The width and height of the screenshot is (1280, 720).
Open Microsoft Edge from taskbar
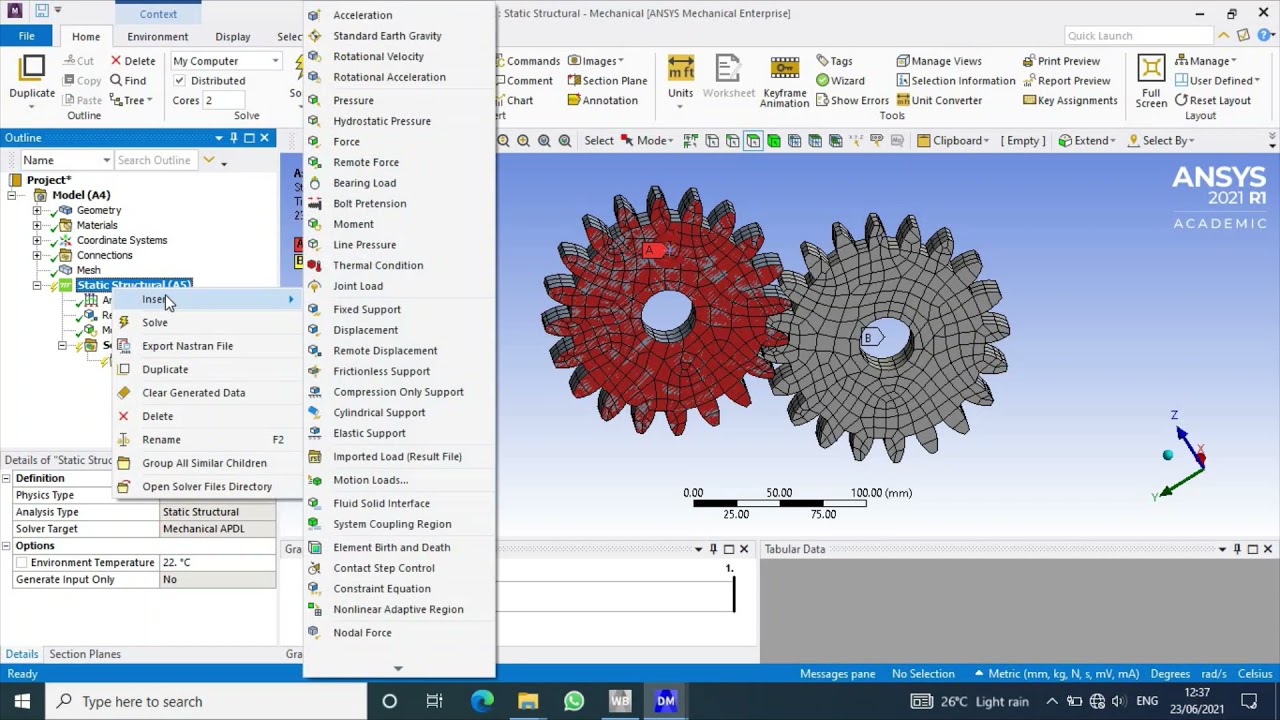point(482,701)
